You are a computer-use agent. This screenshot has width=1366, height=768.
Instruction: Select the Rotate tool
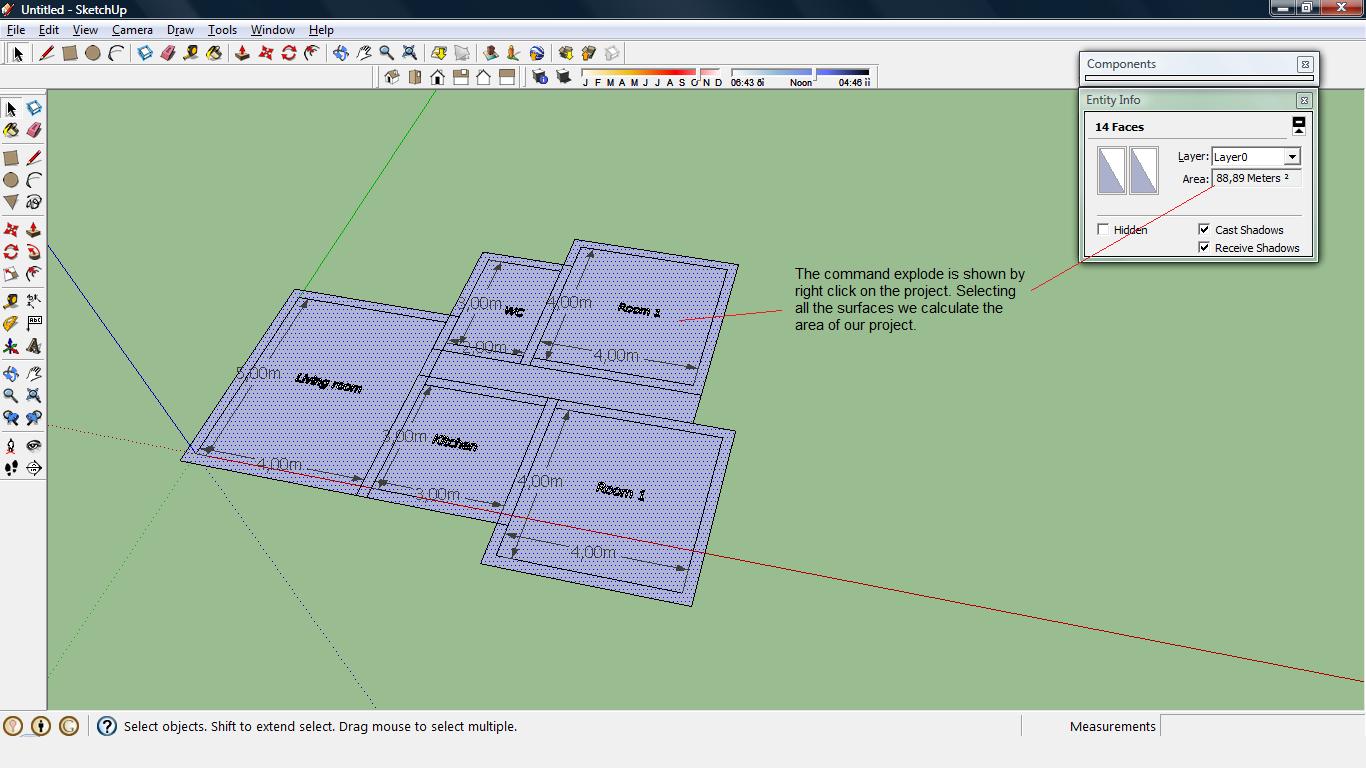coord(12,252)
